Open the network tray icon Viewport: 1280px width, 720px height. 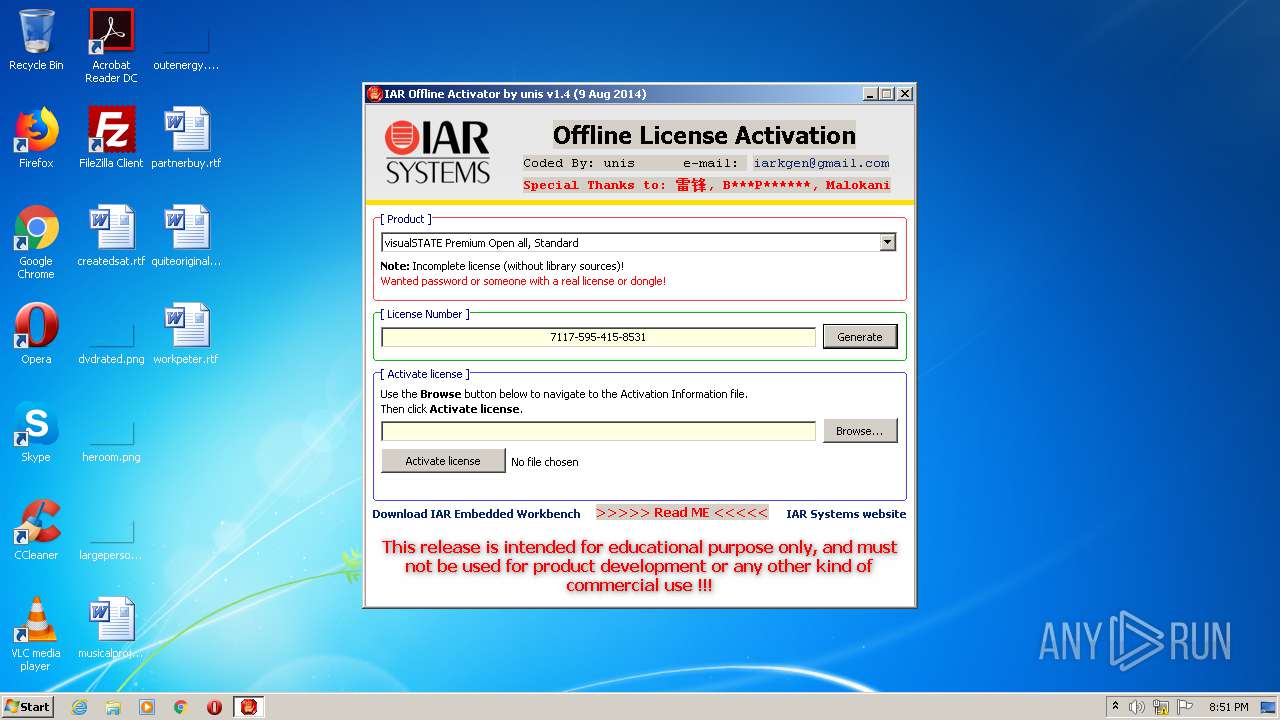coord(1161,707)
